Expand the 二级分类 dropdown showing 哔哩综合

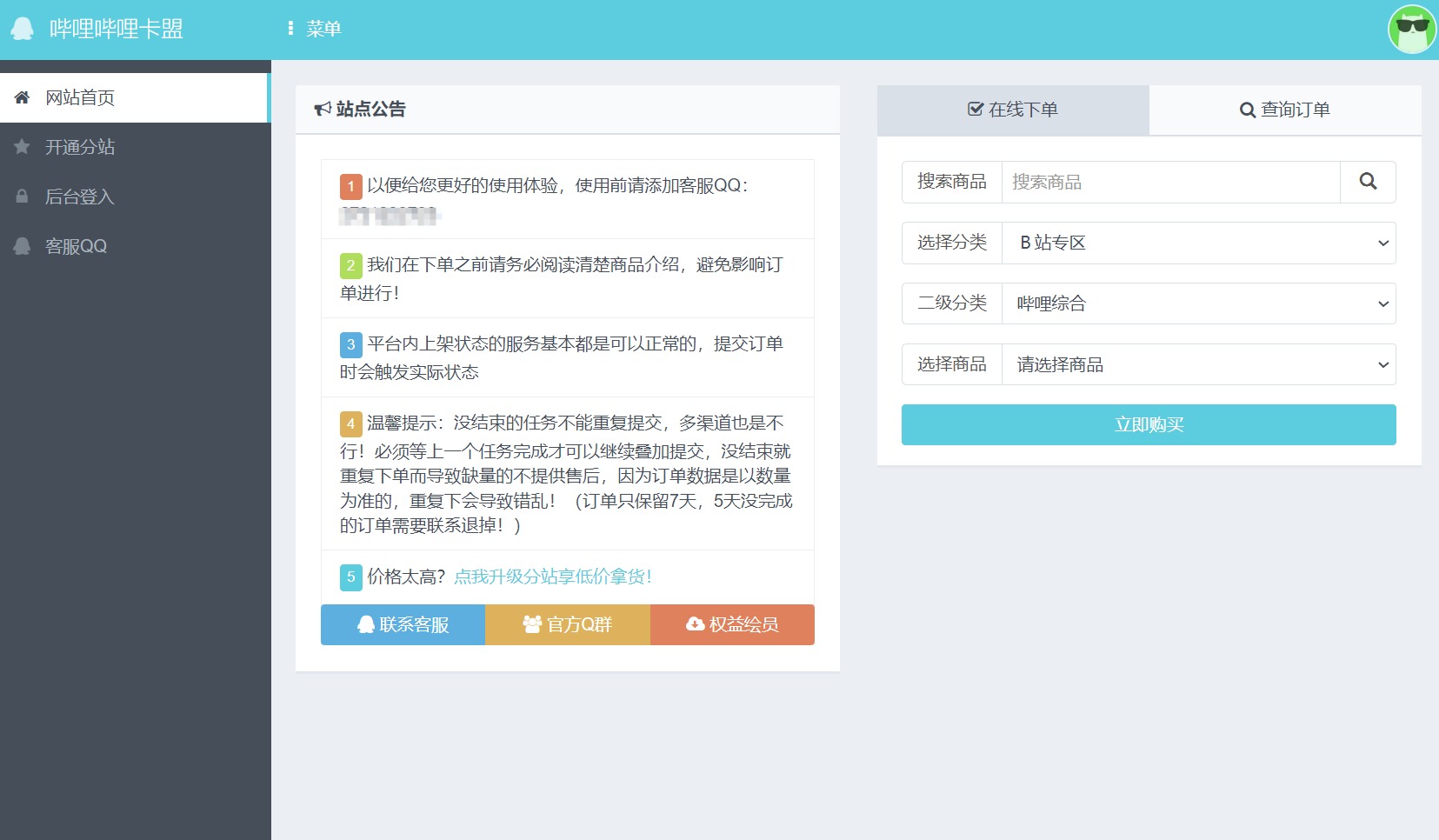(1199, 303)
